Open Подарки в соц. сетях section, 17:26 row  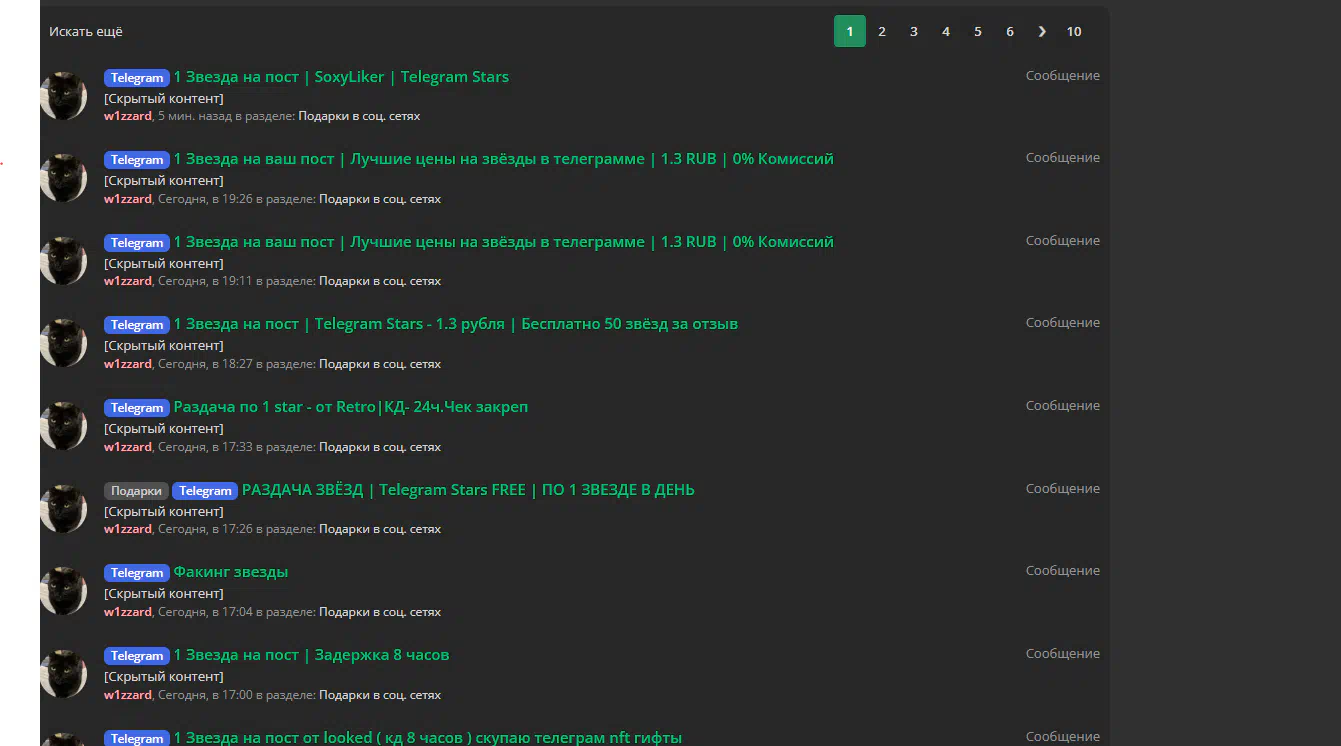(x=380, y=529)
